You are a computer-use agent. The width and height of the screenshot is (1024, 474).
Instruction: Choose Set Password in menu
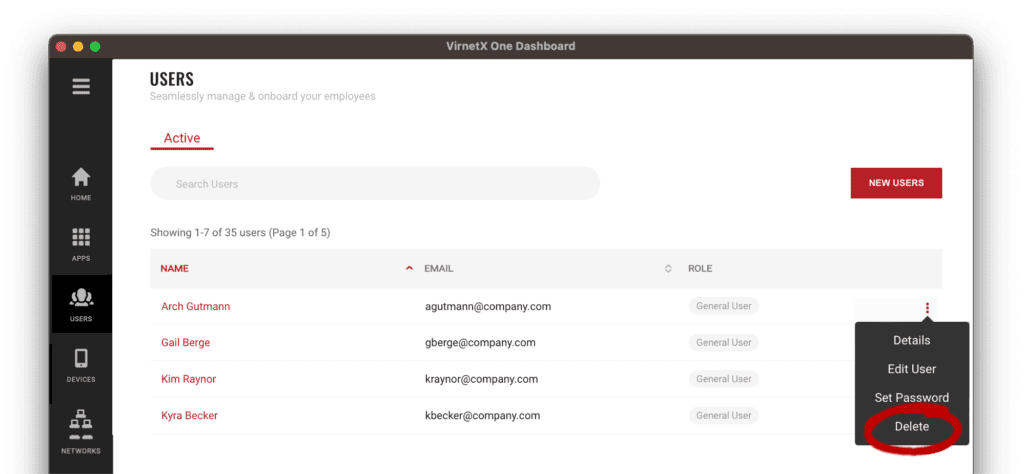911,398
